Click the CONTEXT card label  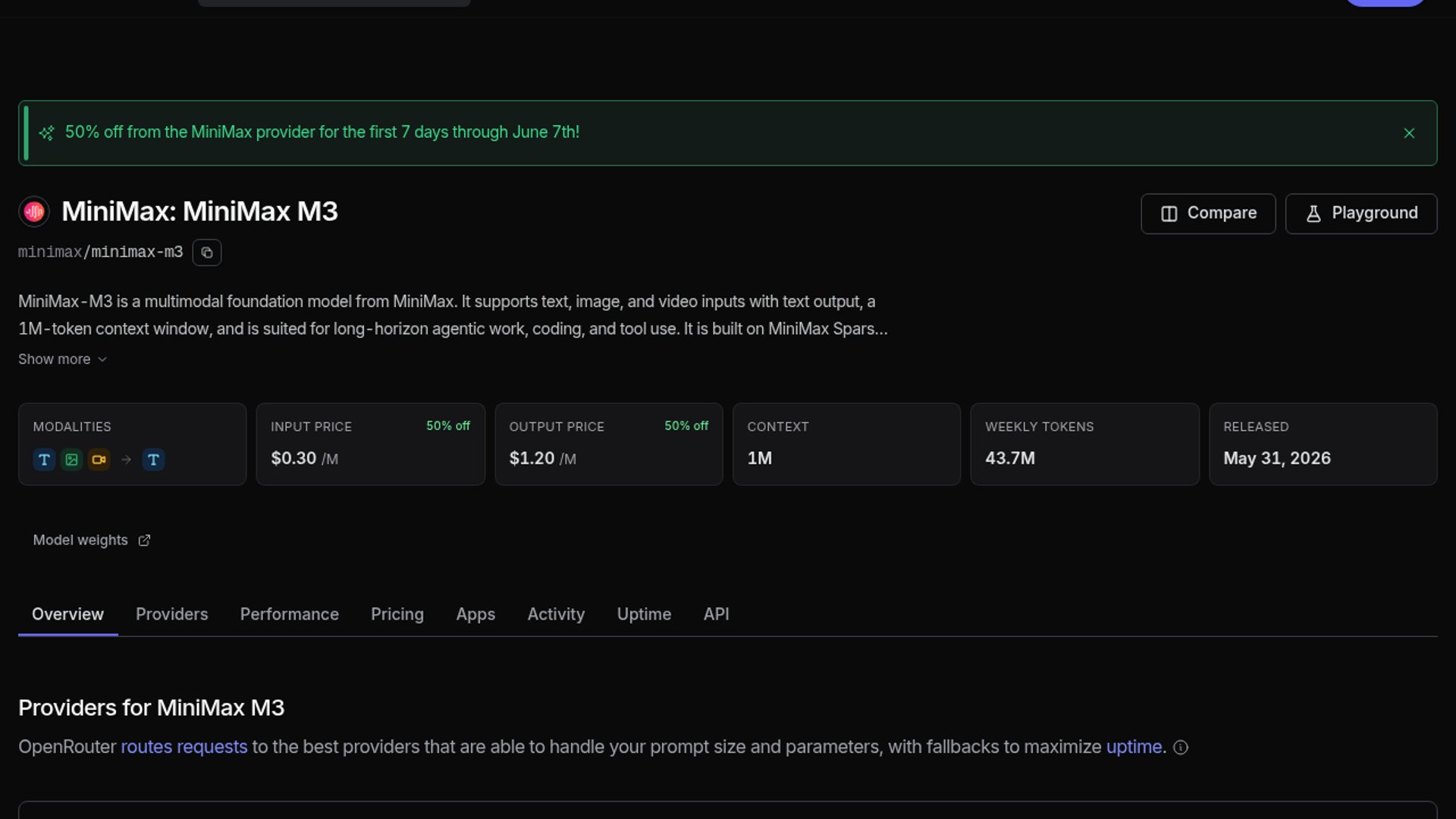pos(778,427)
